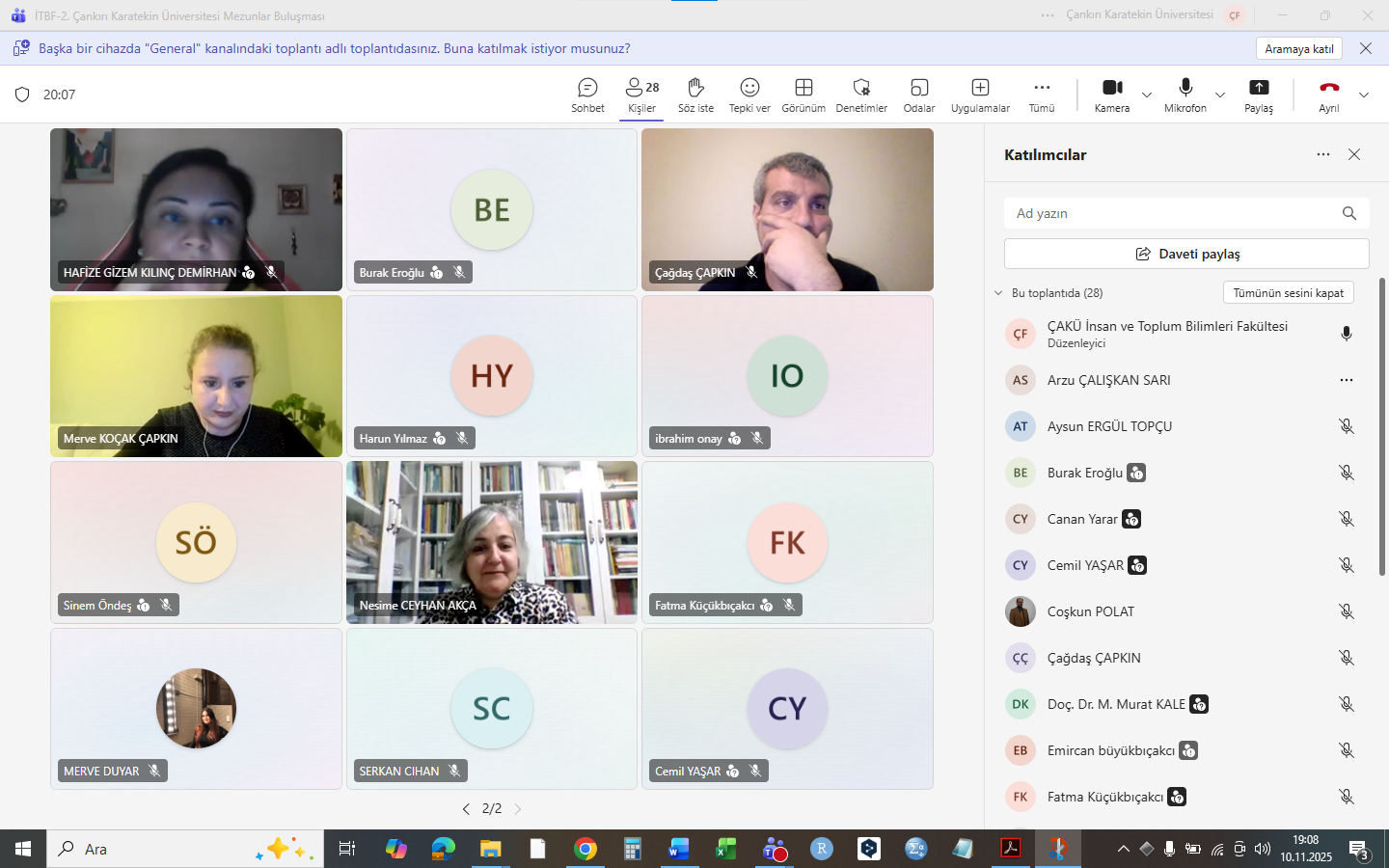Click Tümünün sesini kapat button
Screen dimensions: 1389x868
click(1288, 293)
